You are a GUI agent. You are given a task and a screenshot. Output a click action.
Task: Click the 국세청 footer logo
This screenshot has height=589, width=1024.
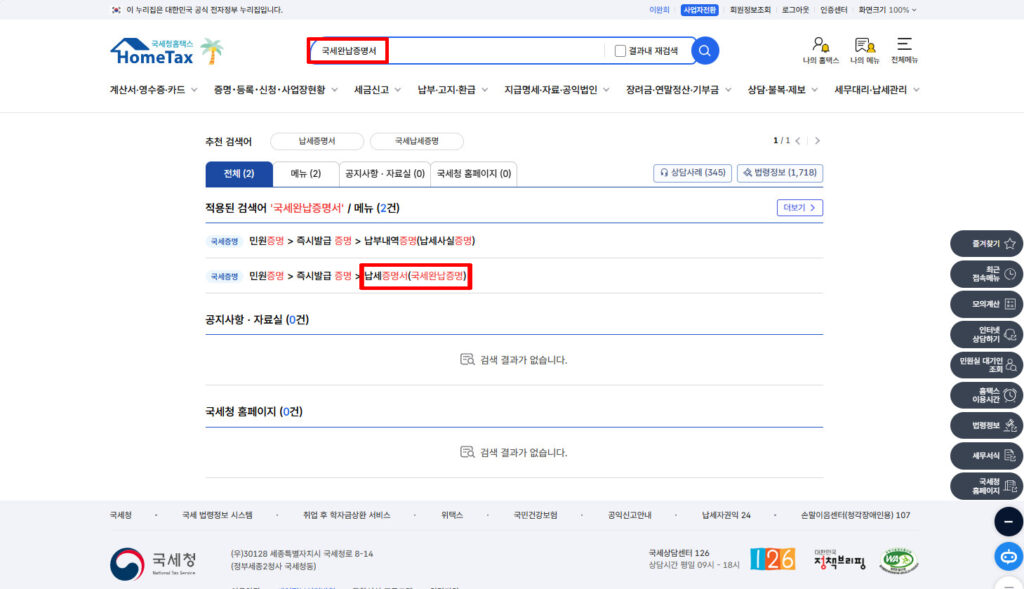(x=153, y=564)
